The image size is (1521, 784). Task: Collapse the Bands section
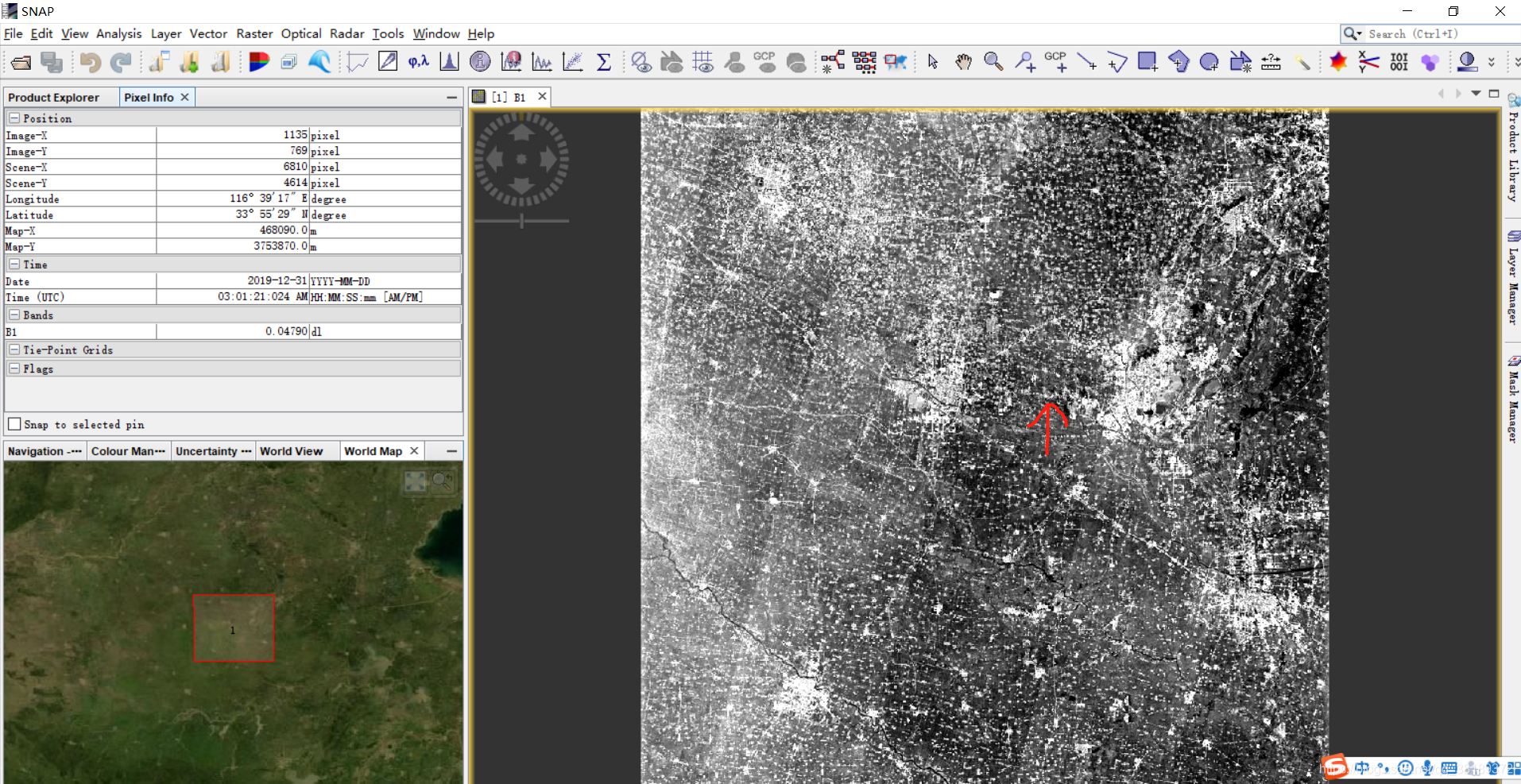click(x=15, y=315)
